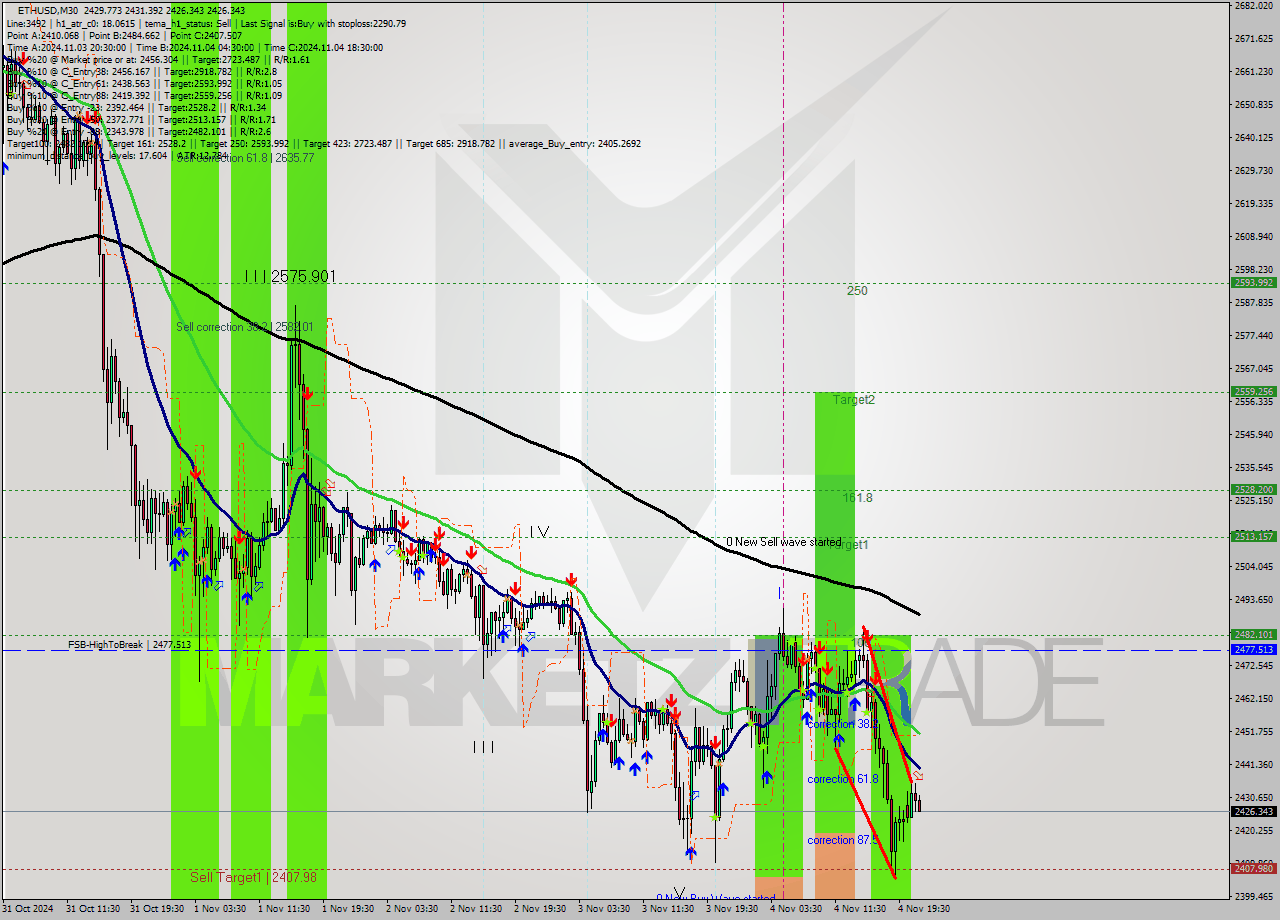Click the '4 Nov 03:30' time label

tap(795, 909)
